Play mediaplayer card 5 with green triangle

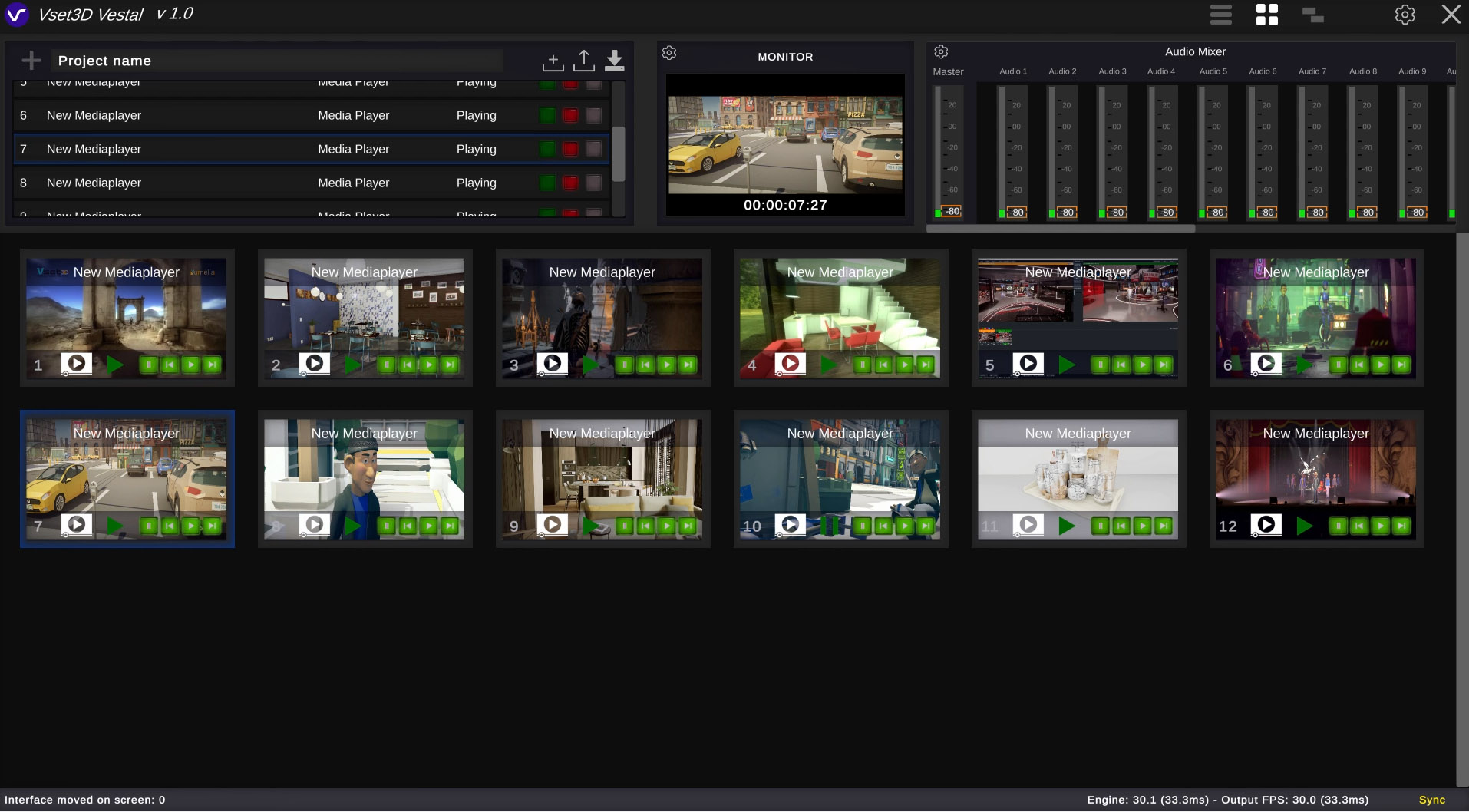[1067, 365]
